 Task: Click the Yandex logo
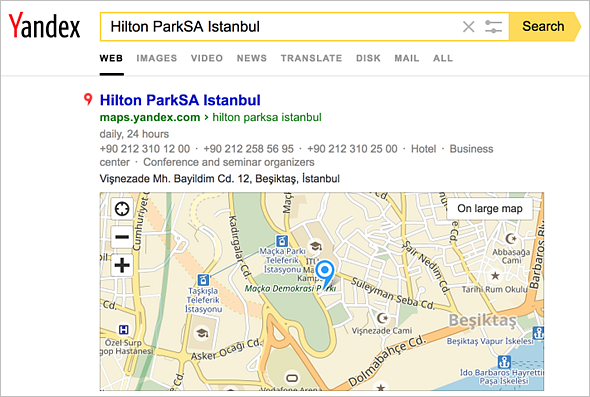44,25
